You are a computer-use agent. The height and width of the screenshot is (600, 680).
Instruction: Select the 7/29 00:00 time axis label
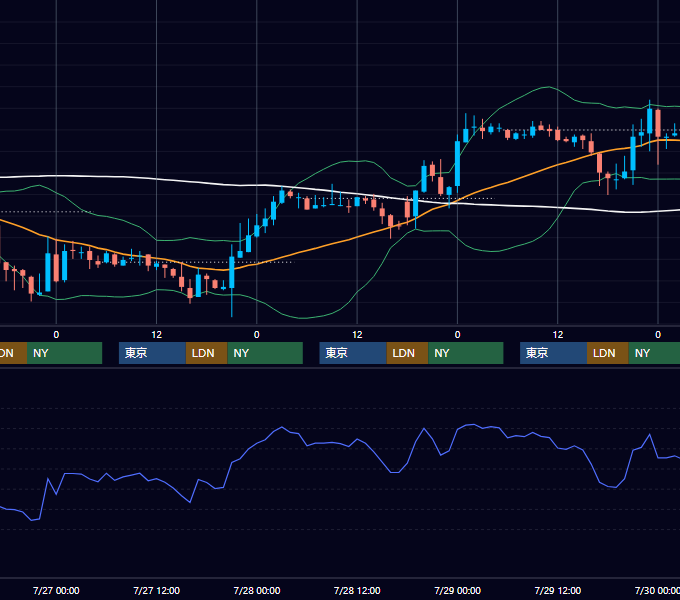point(458,590)
